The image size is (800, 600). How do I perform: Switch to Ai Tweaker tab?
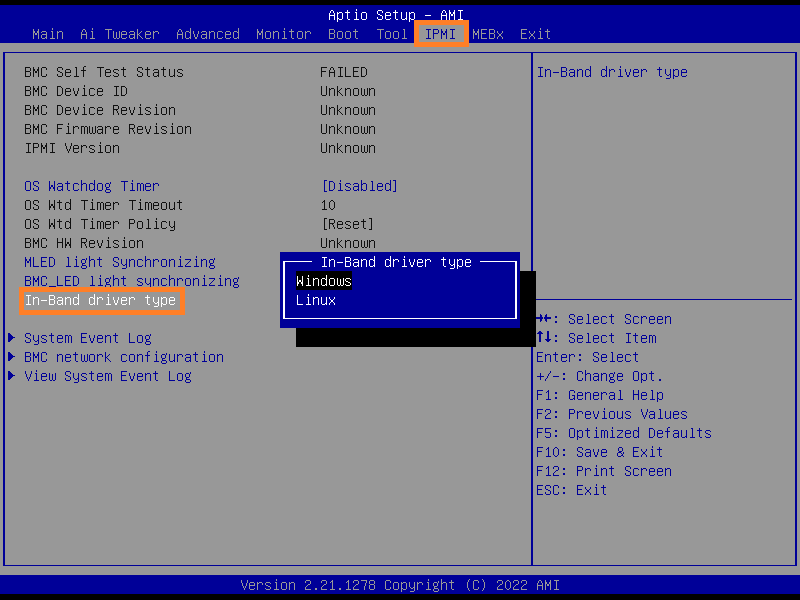click(x=119, y=34)
